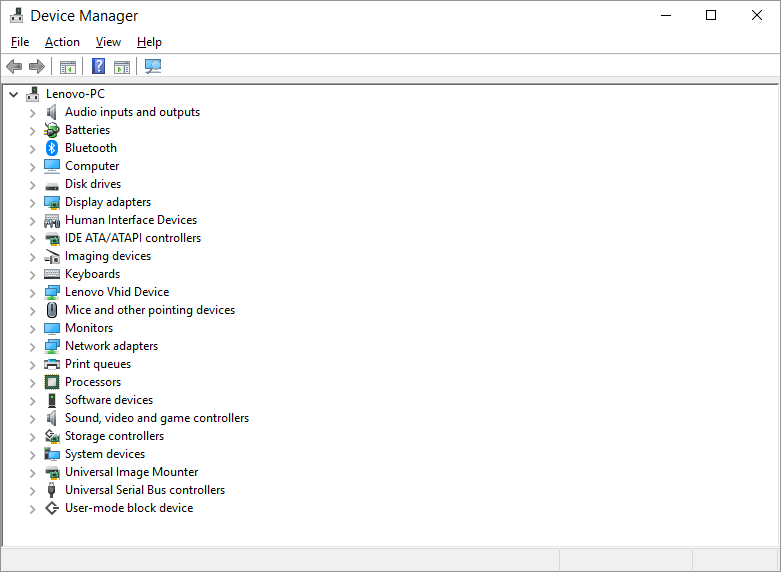This screenshot has height=572, width=781.
Task: Open the File menu
Action: [20, 42]
